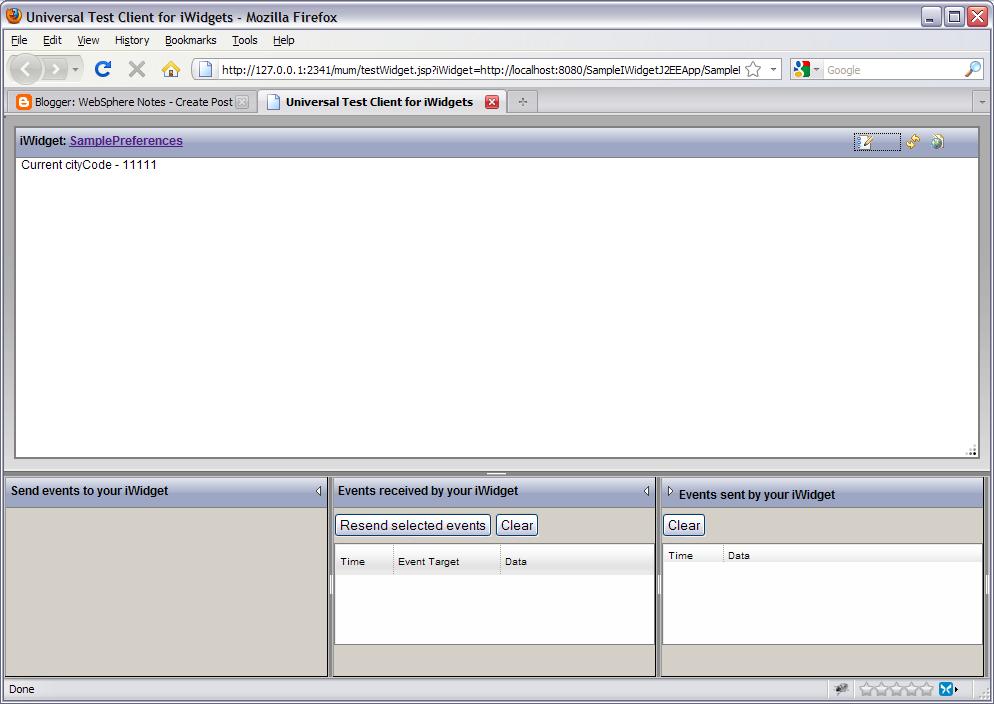Open the File menu

tap(19, 40)
